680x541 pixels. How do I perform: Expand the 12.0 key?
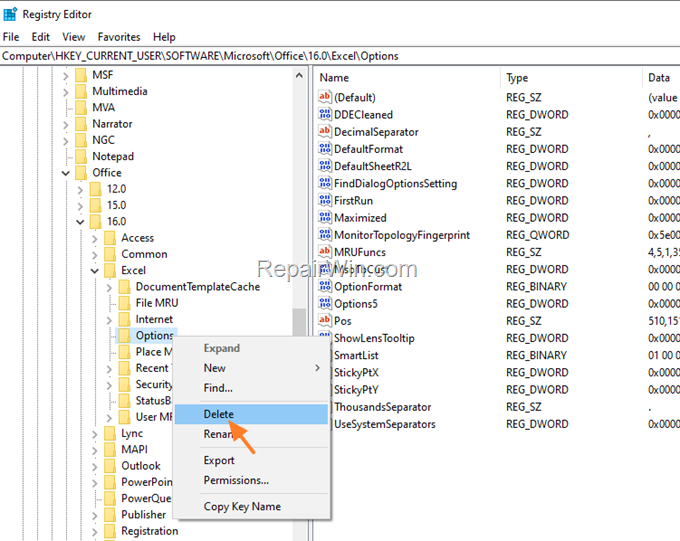point(80,189)
